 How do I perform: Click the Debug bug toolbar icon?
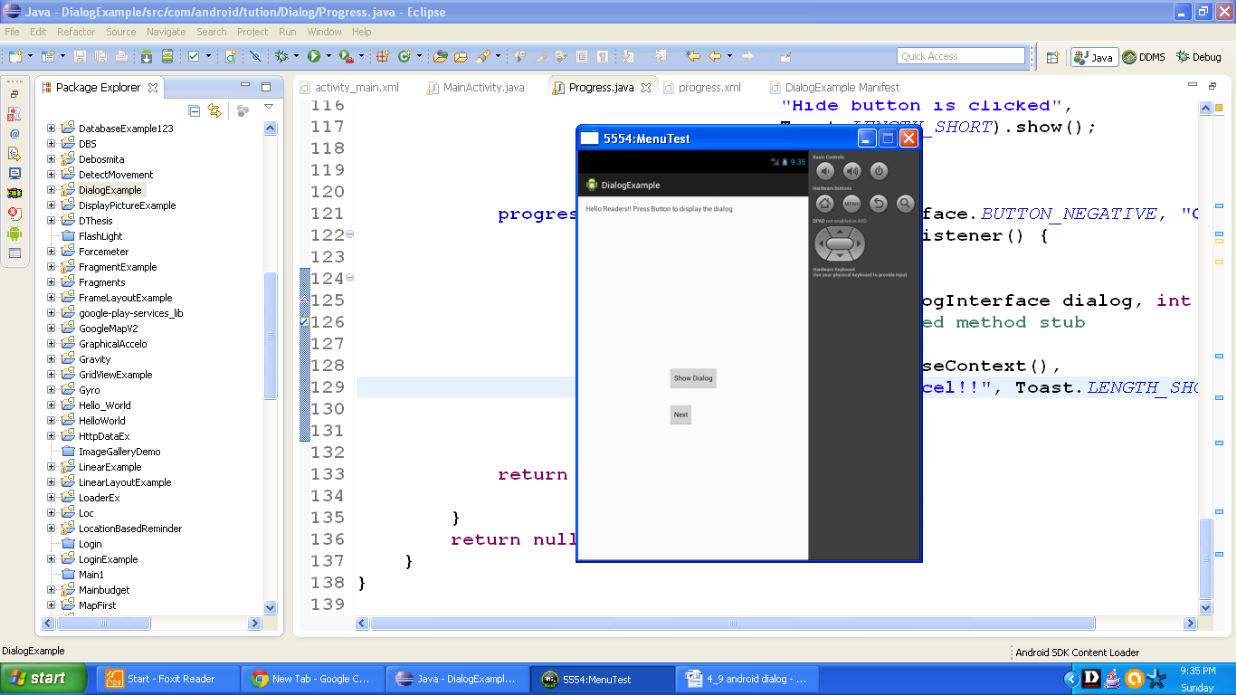pos(281,57)
